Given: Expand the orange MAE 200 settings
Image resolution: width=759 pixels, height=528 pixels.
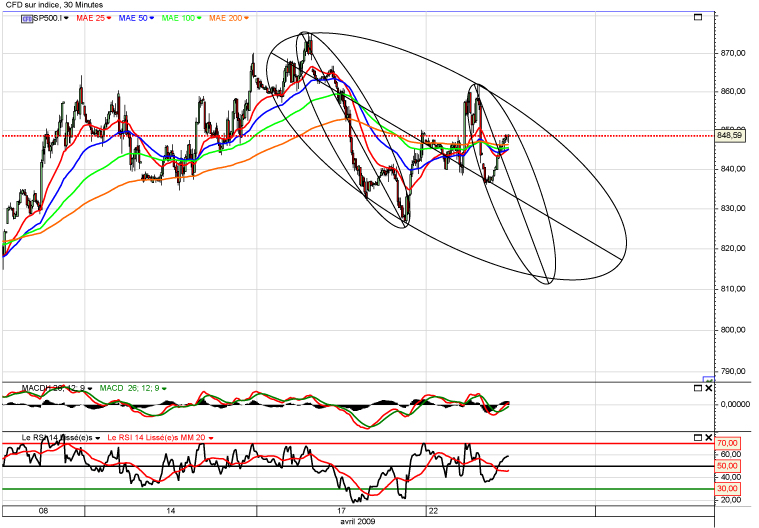Looking at the screenshot, I should [247, 18].
